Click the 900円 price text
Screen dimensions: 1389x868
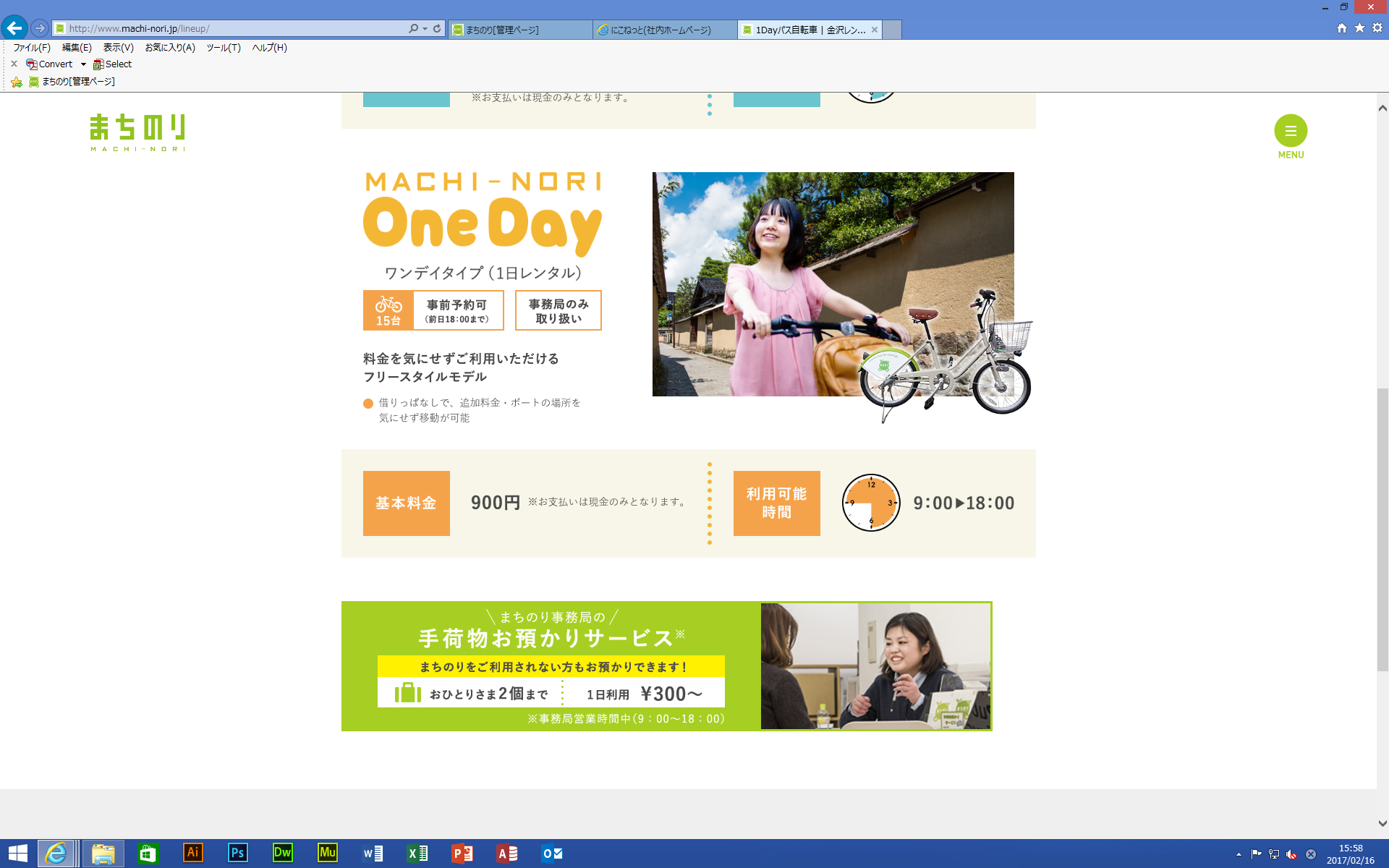[496, 503]
